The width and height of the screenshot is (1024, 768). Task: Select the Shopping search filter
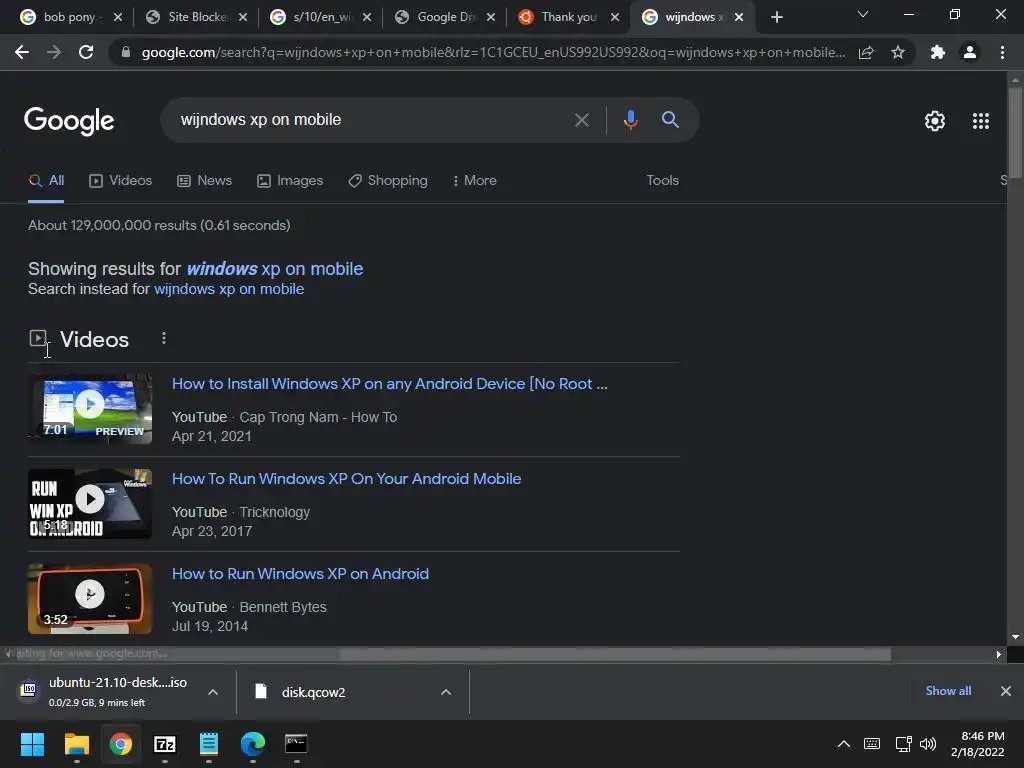point(388,181)
